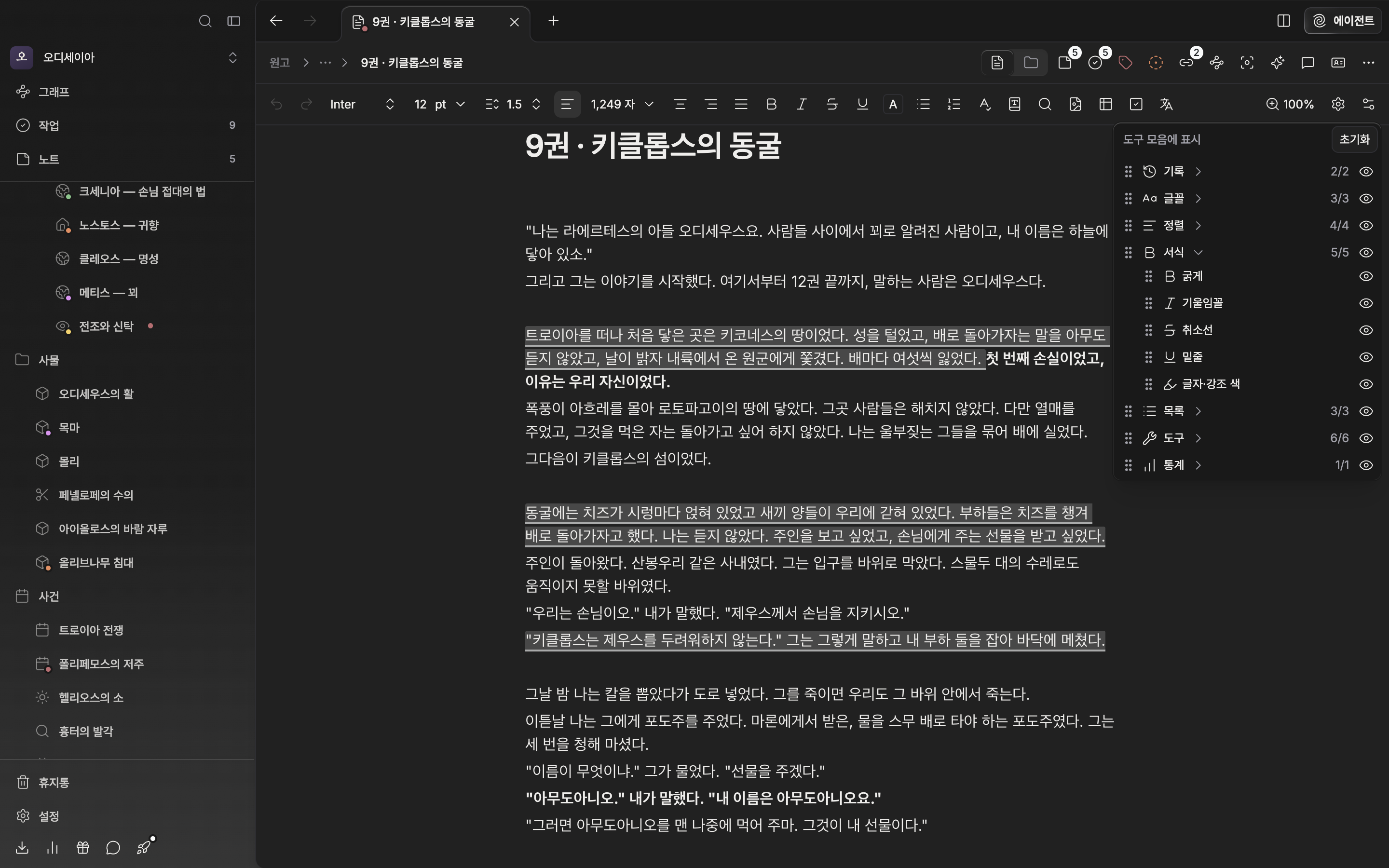1389x868 pixels.
Task: Open 휴지통 in the sidebar
Action: pos(127,783)
